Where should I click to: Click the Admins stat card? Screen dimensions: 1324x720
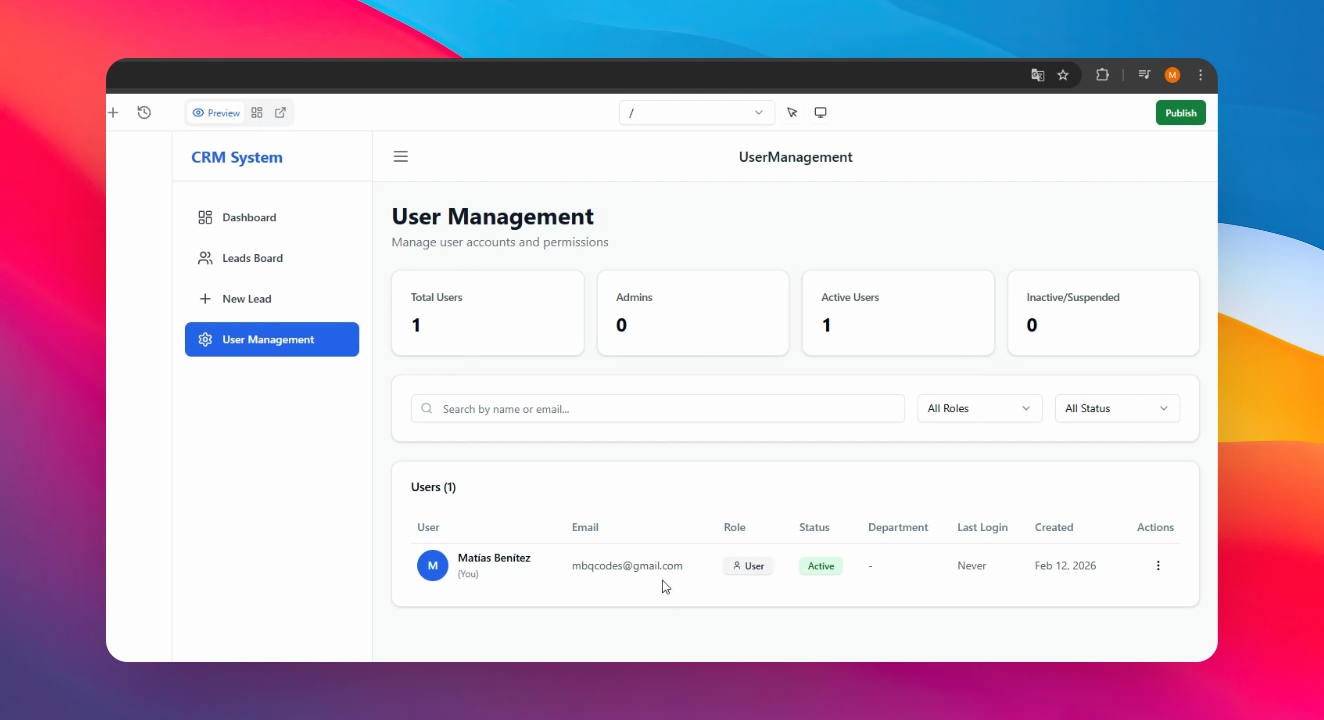click(x=693, y=313)
